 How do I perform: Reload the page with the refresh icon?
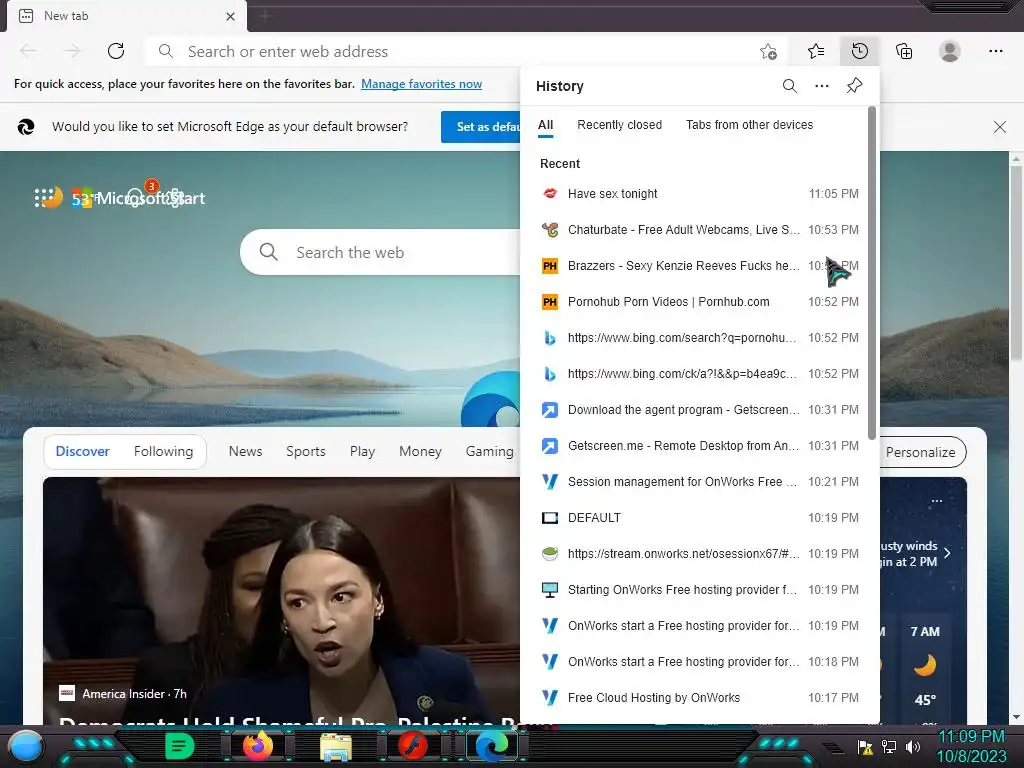(116, 51)
